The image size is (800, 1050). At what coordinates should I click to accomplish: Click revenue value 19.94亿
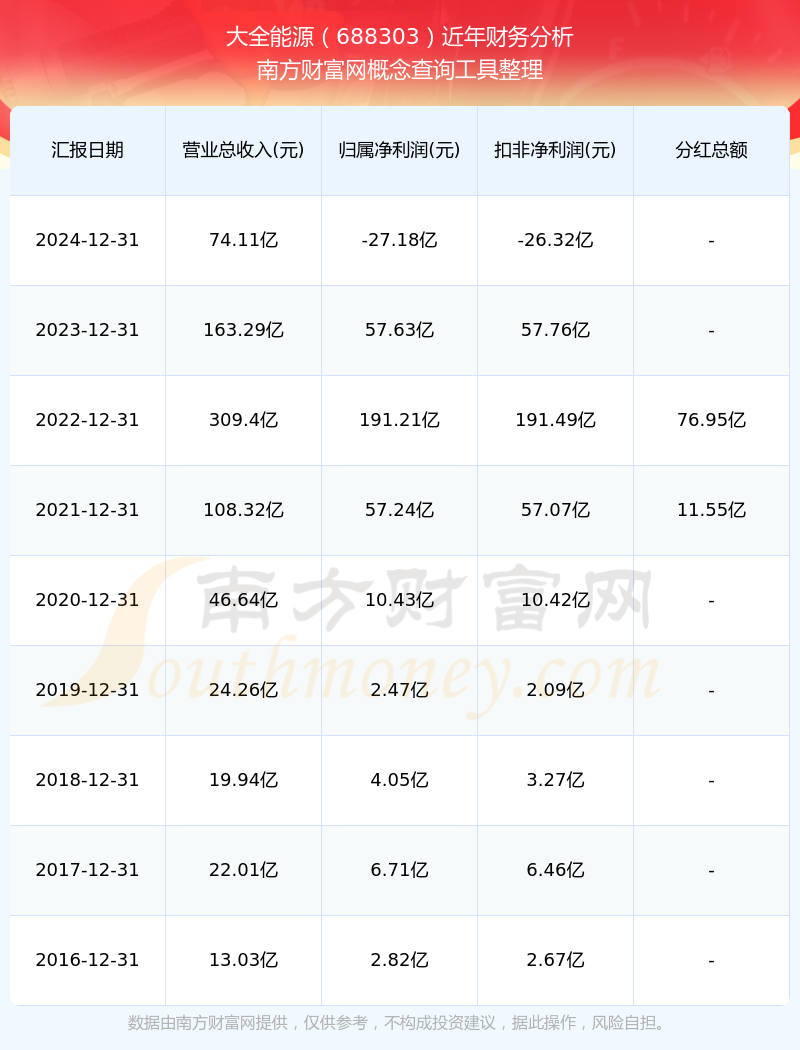244,780
